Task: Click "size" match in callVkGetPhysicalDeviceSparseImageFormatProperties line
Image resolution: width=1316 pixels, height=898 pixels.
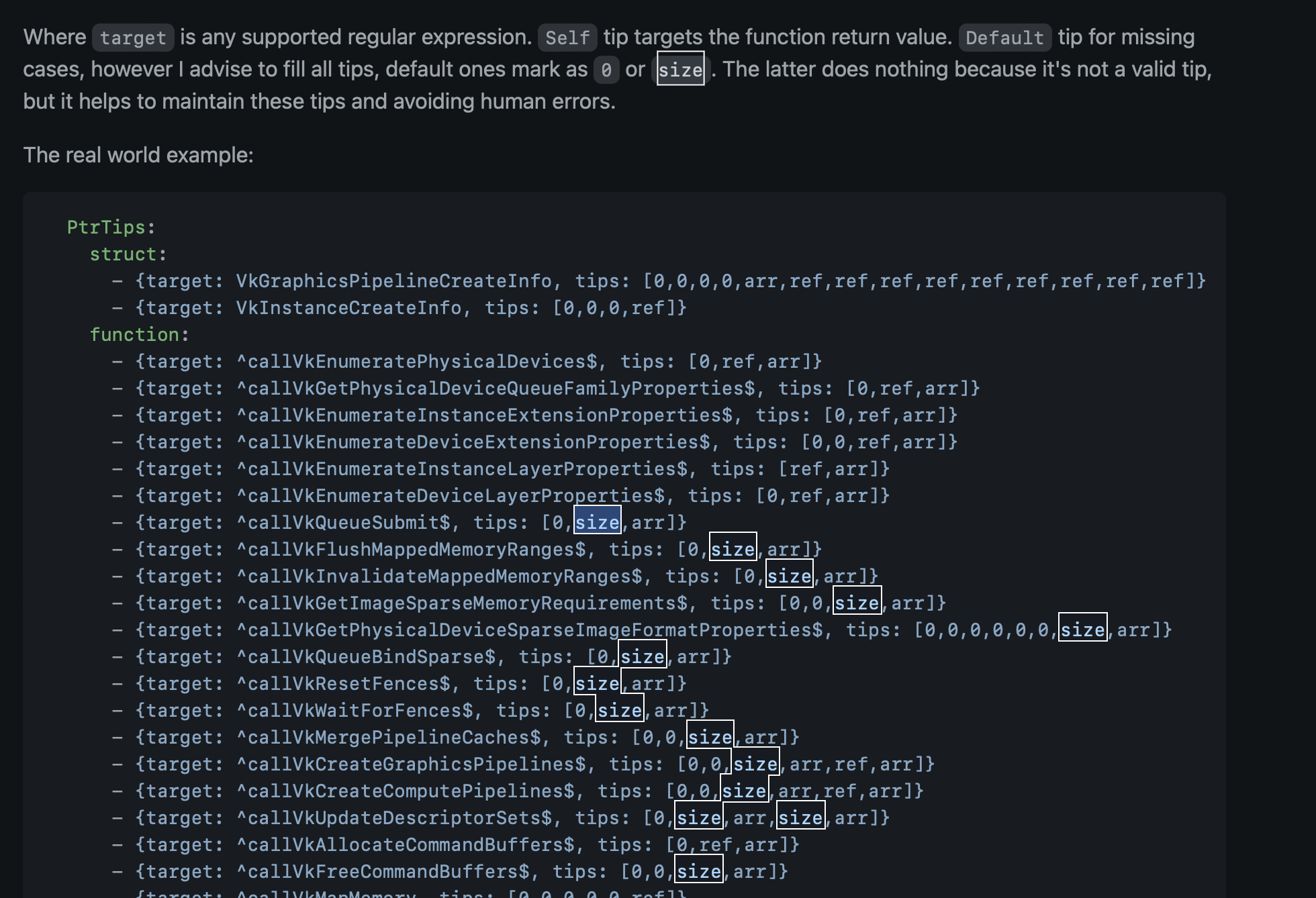Action: pos(1082,630)
